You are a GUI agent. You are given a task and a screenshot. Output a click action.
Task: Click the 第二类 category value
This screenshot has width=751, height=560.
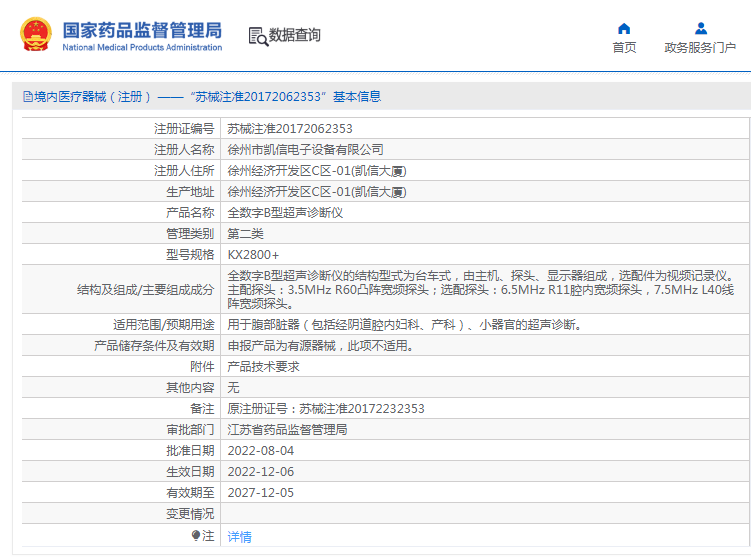click(x=245, y=234)
